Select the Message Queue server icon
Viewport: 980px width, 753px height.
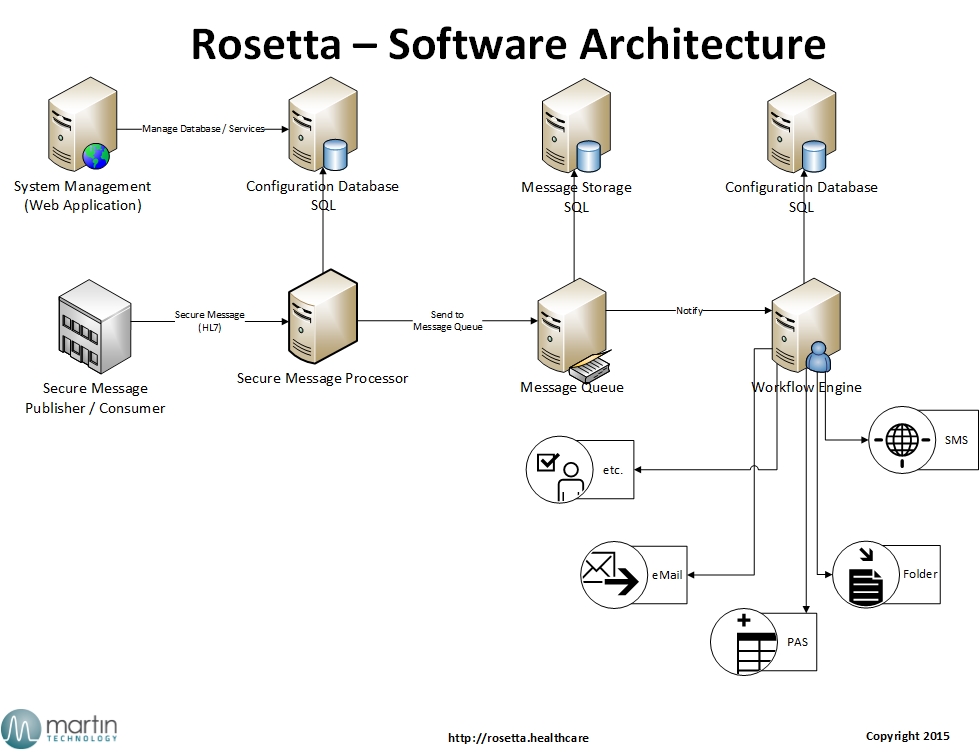(572, 326)
